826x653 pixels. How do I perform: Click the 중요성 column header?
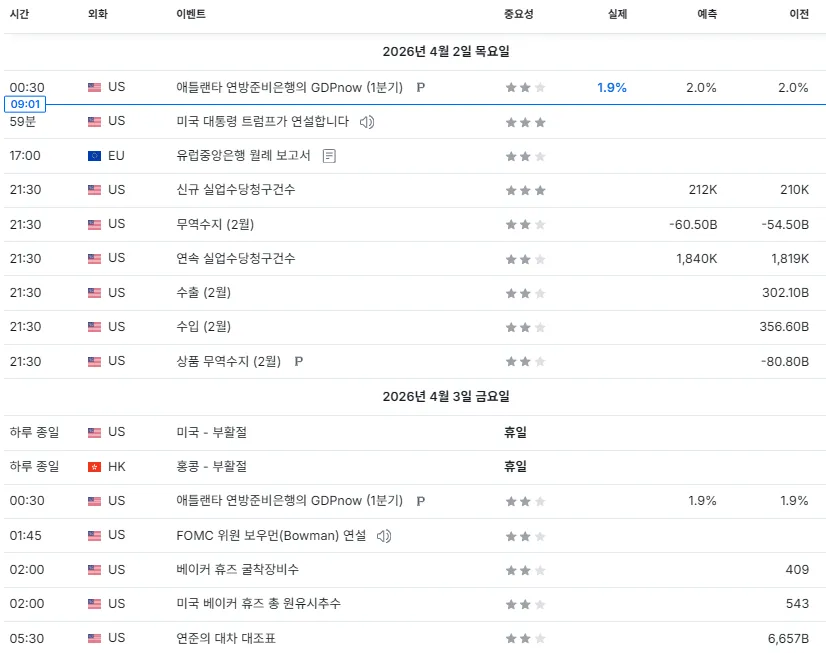[519, 14]
